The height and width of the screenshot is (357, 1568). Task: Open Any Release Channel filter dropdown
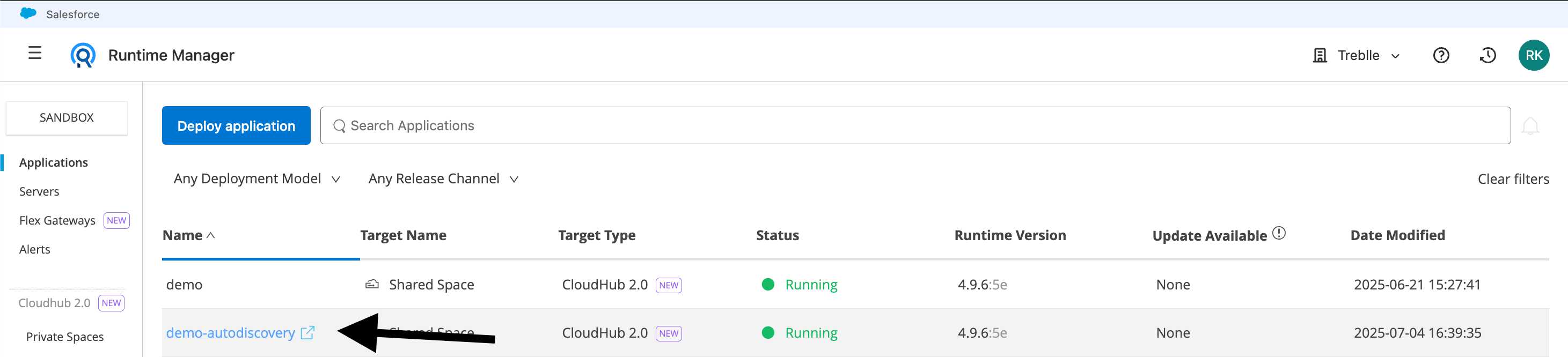tap(443, 179)
